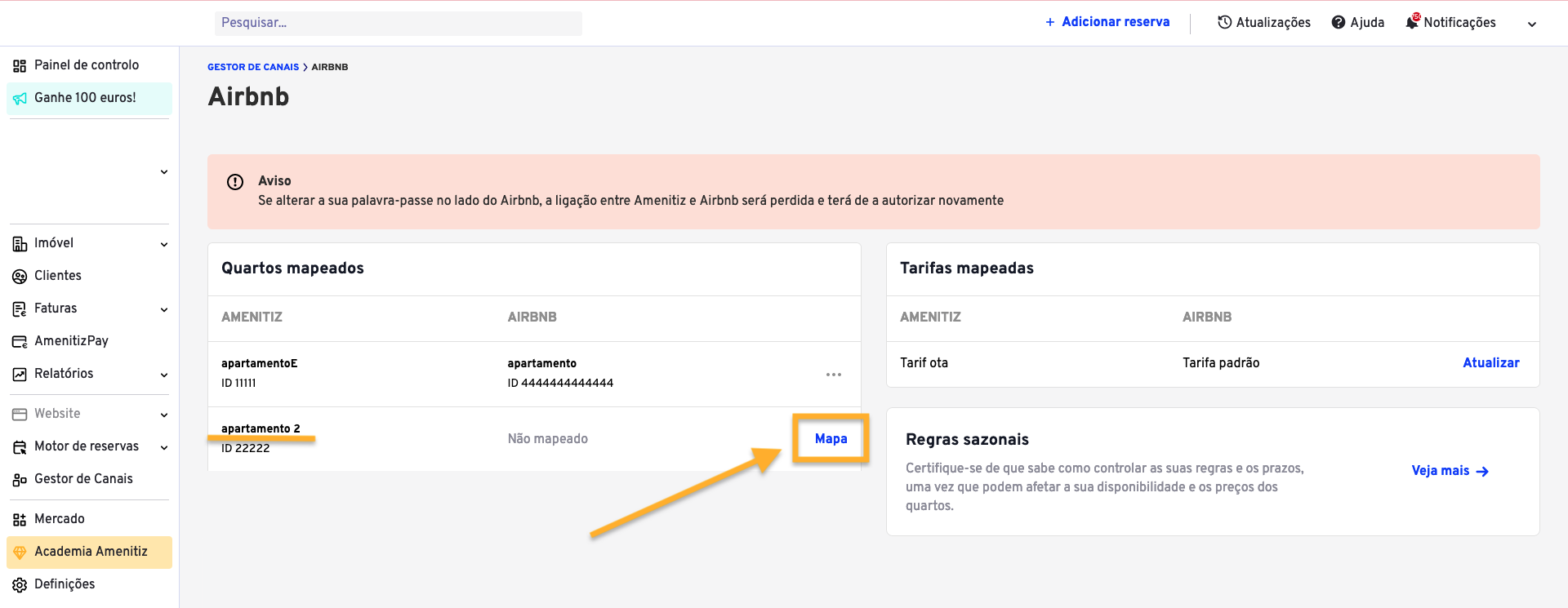Click the Gestor de Canais icon
The width and height of the screenshot is (1568, 608).
pyautogui.click(x=20, y=480)
